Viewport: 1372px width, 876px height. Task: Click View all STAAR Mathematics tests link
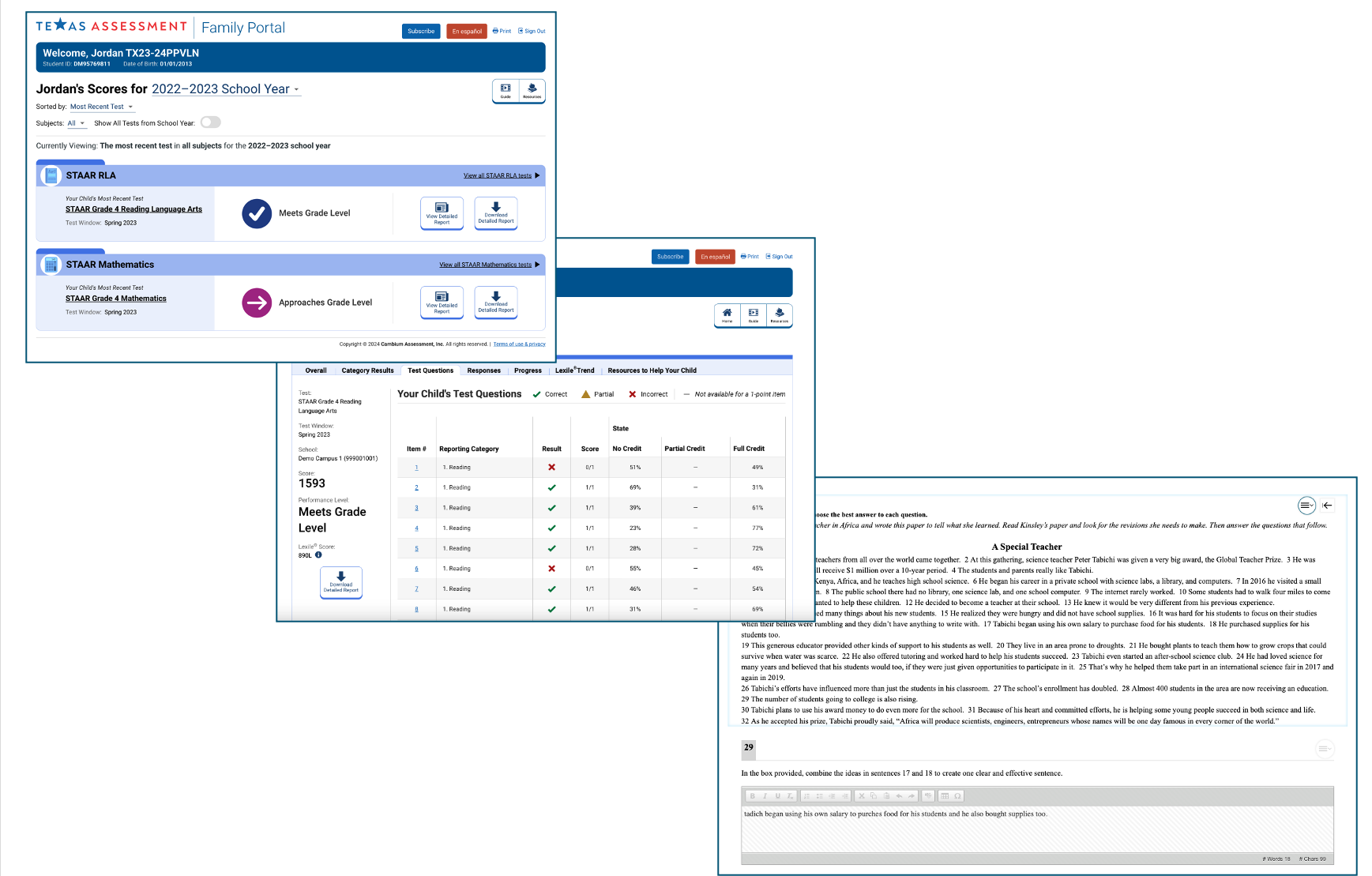point(485,265)
